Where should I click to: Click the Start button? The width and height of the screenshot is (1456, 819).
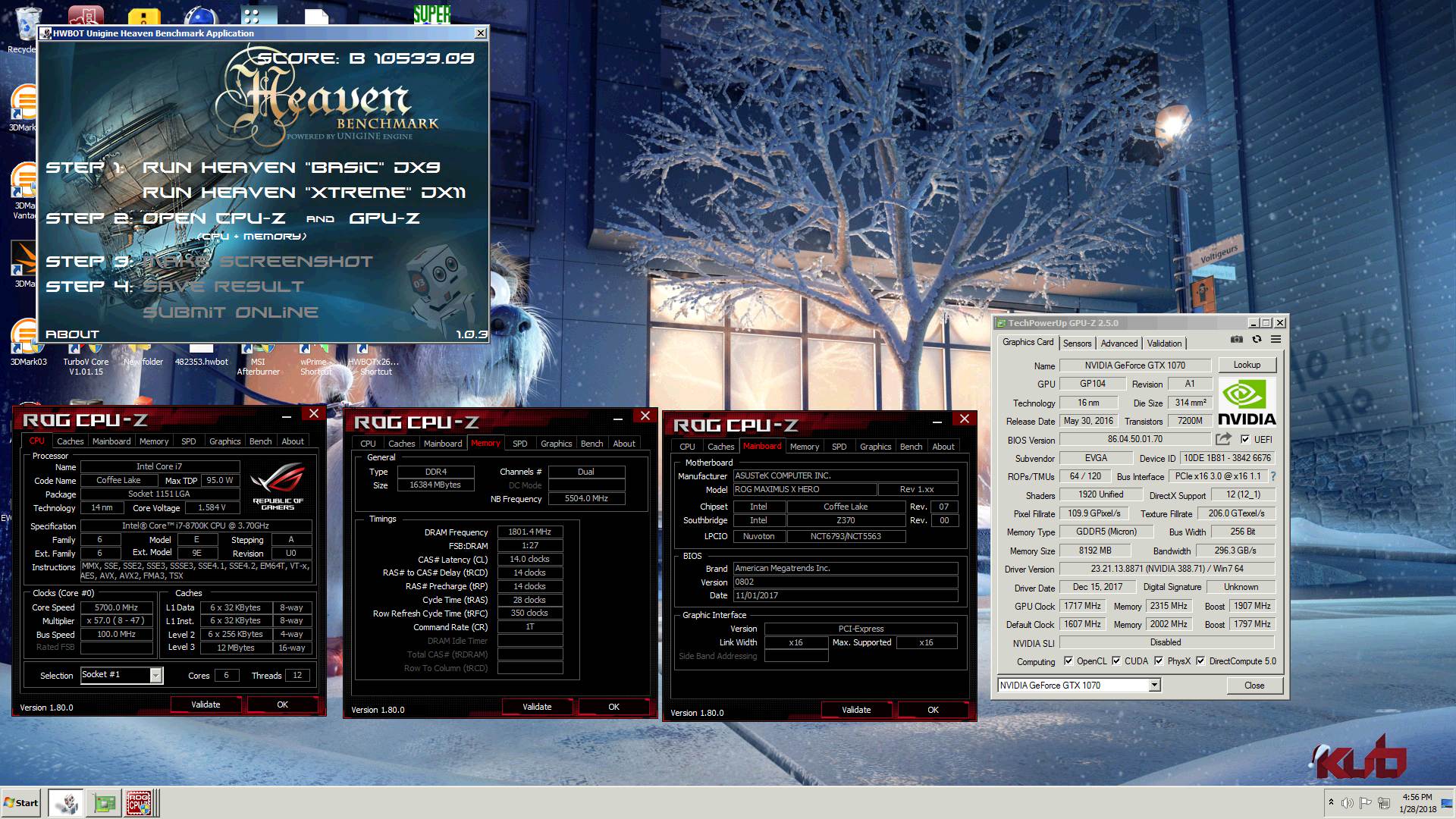pos(21,802)
